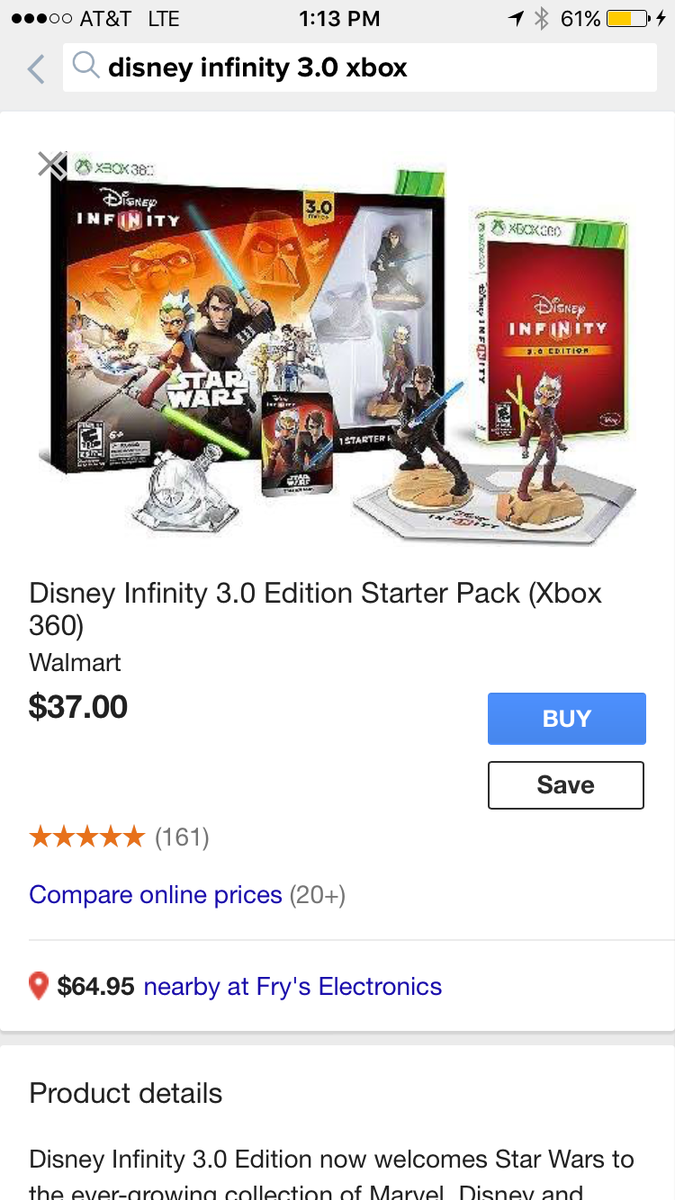Open Compare online prices link
675x1200 pixels.
point(156,894)
